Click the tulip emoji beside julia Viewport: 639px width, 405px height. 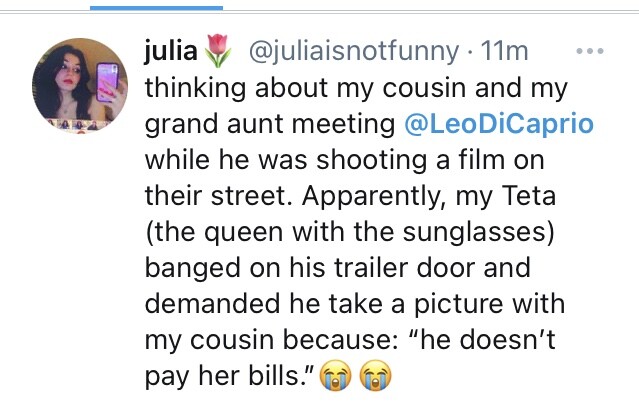point(218,50)
